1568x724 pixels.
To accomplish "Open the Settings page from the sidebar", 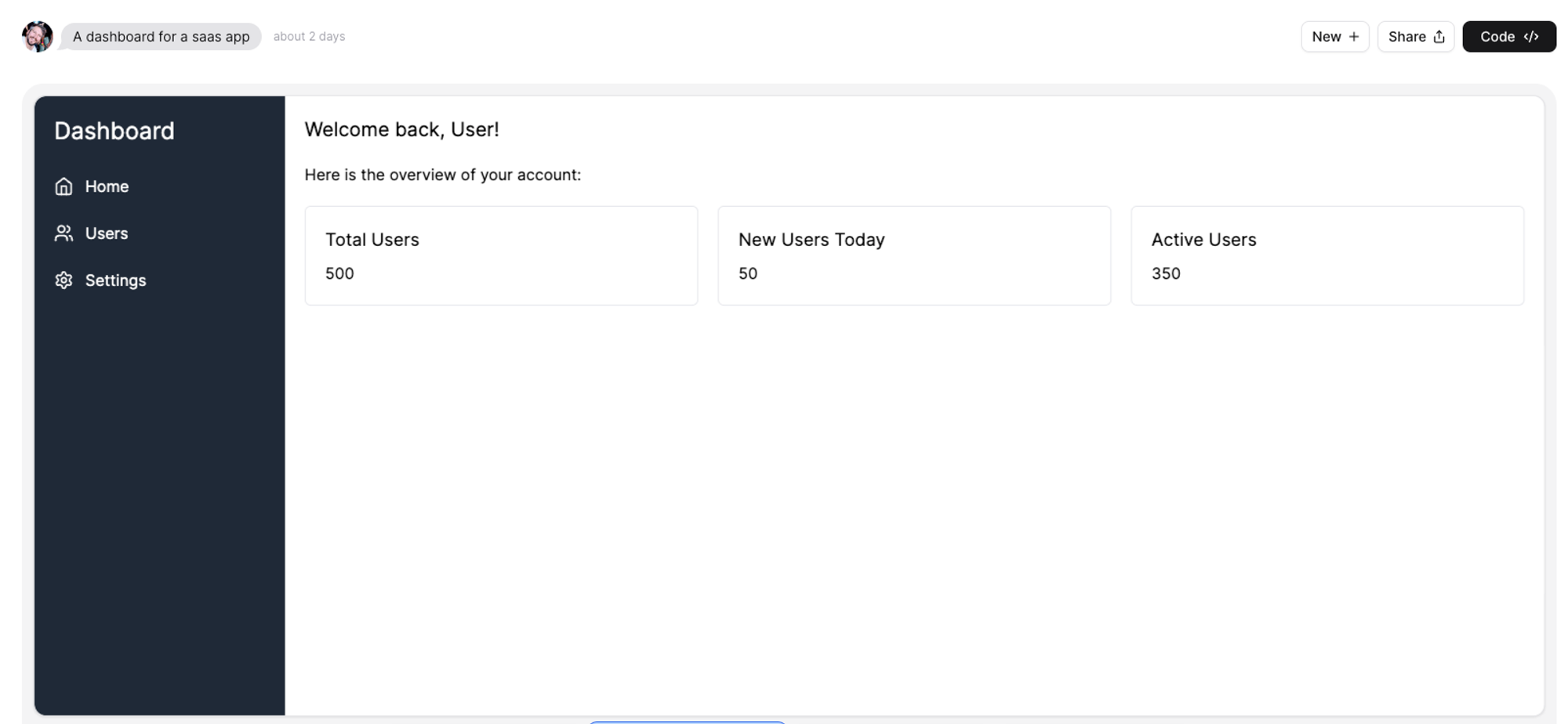I will [115, 281].
